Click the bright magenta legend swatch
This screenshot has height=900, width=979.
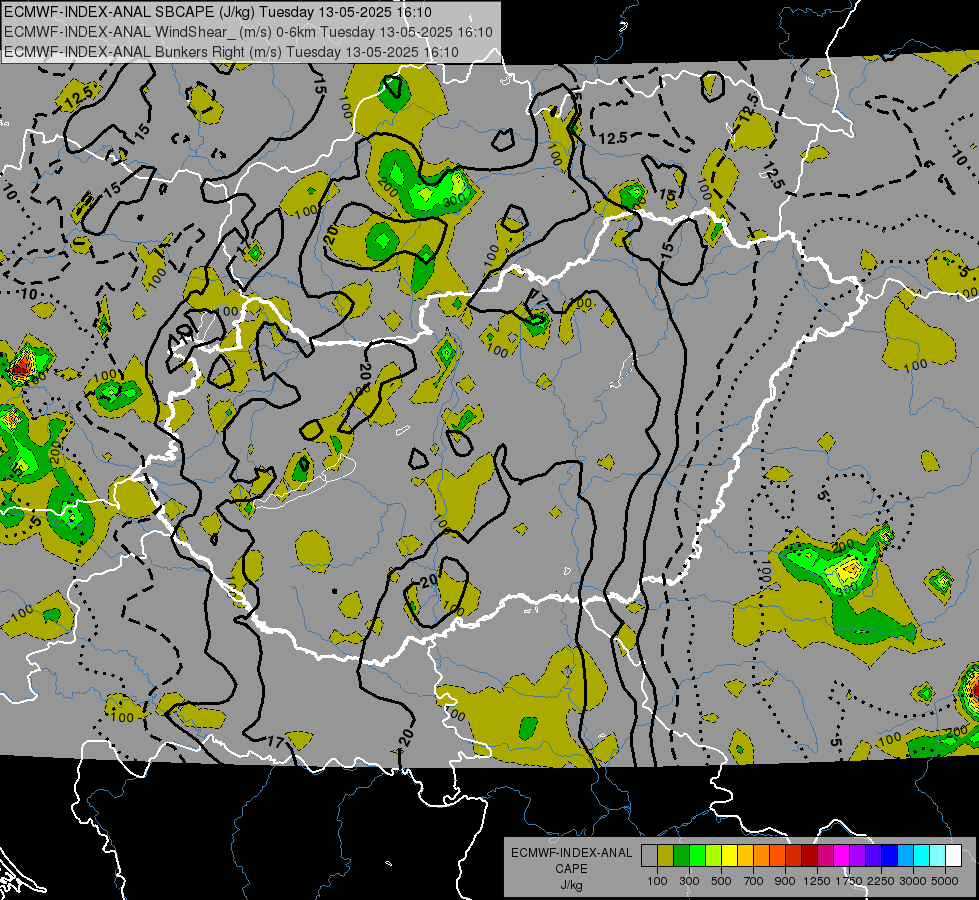tap(842, 856)
